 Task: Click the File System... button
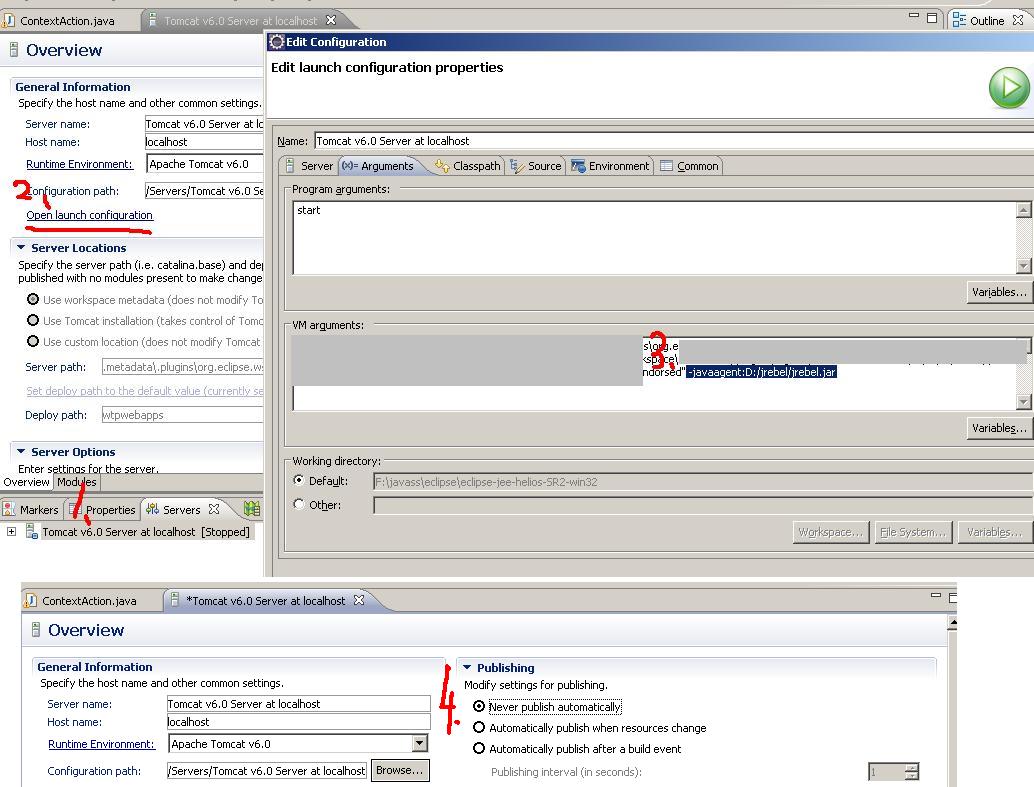coord(913,532)
